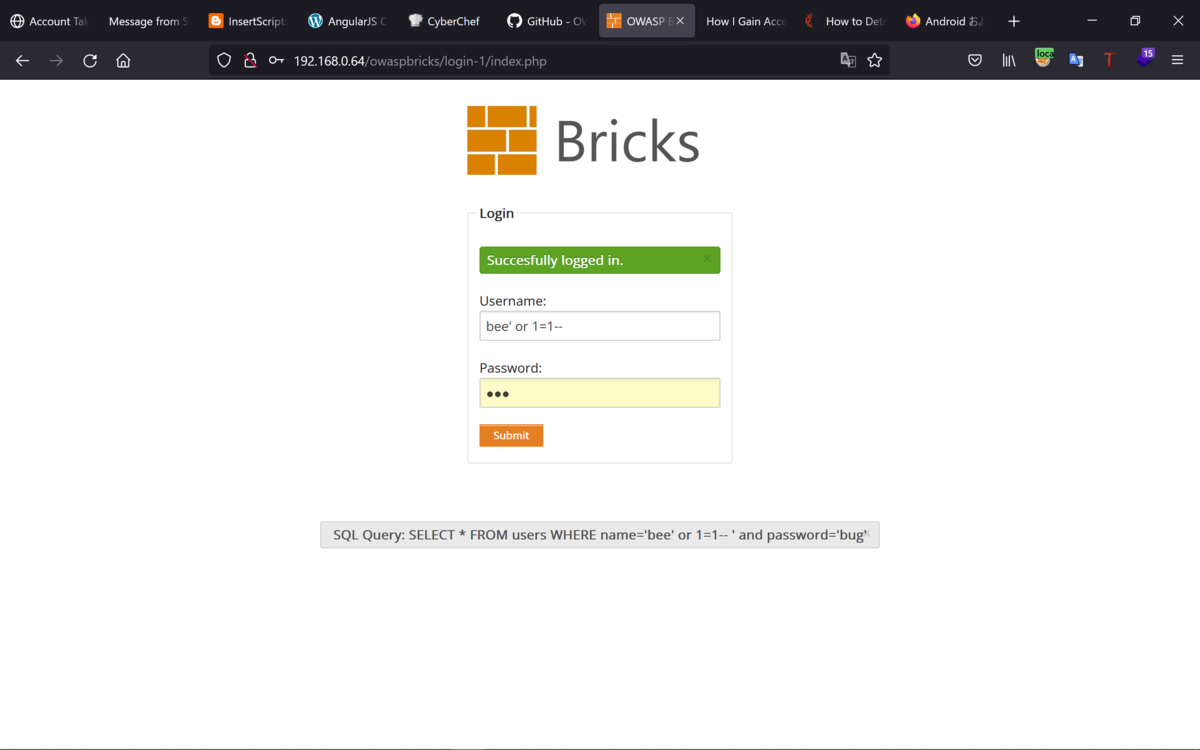Switch to the Android tab

944,21
